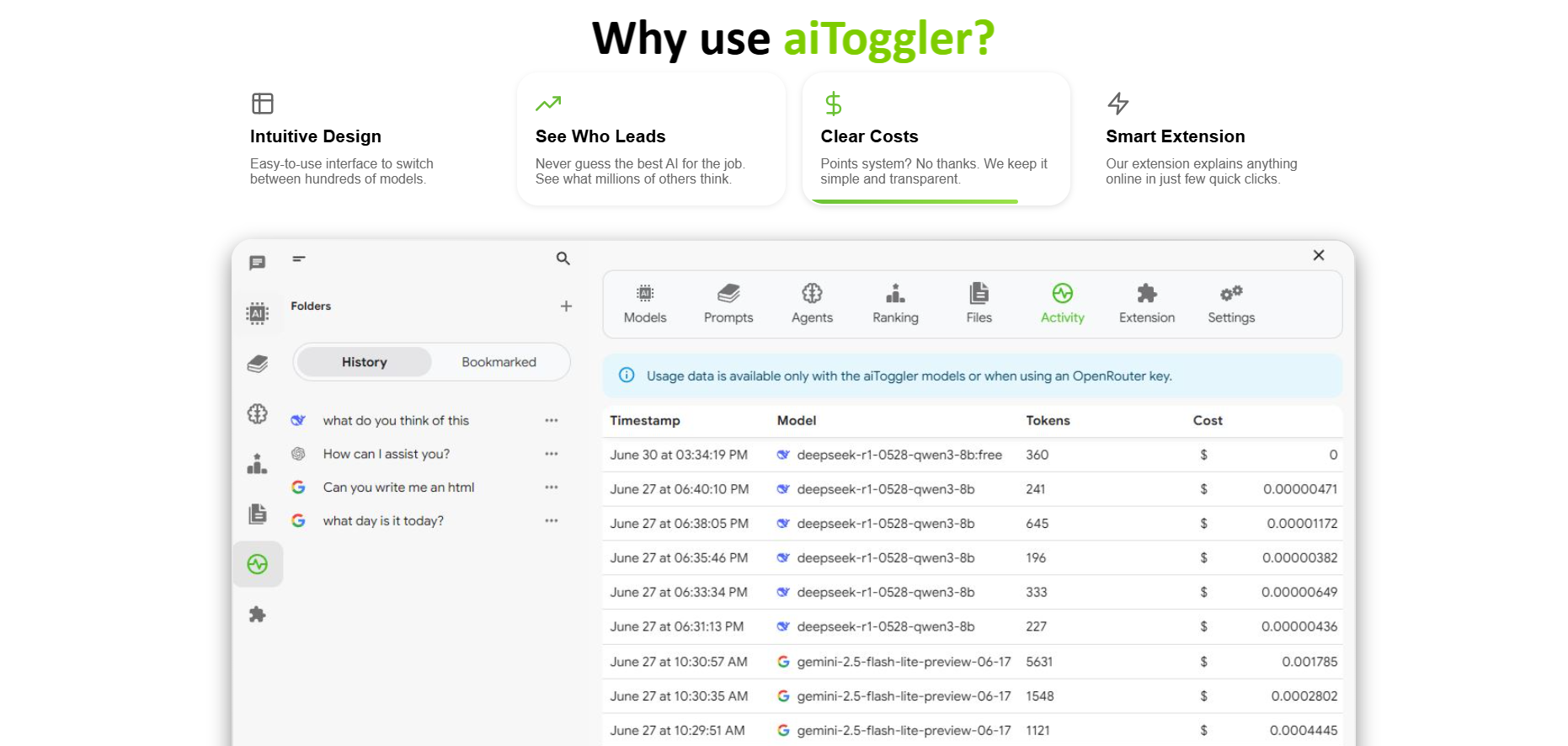Switch to the Files tab

pos(979,304)
